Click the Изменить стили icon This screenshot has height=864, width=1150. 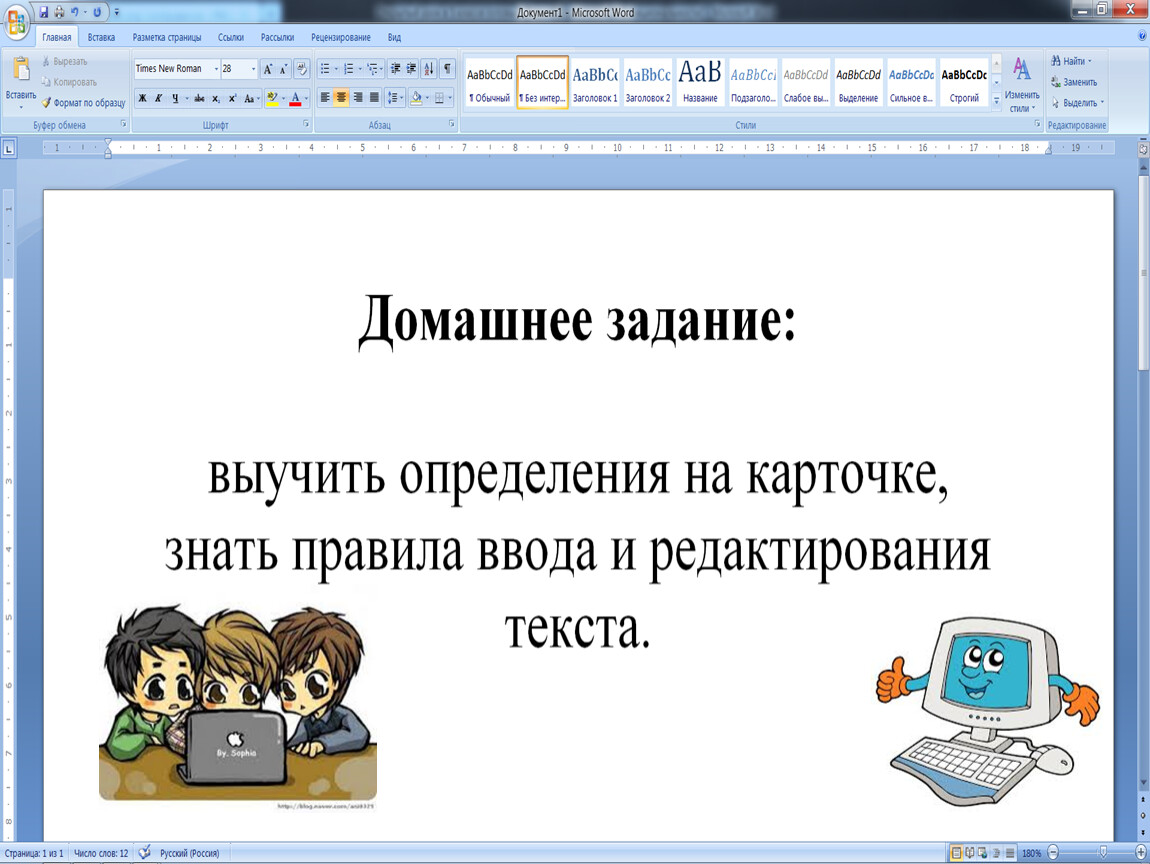pyautogui.click(x=1021, y=84)
